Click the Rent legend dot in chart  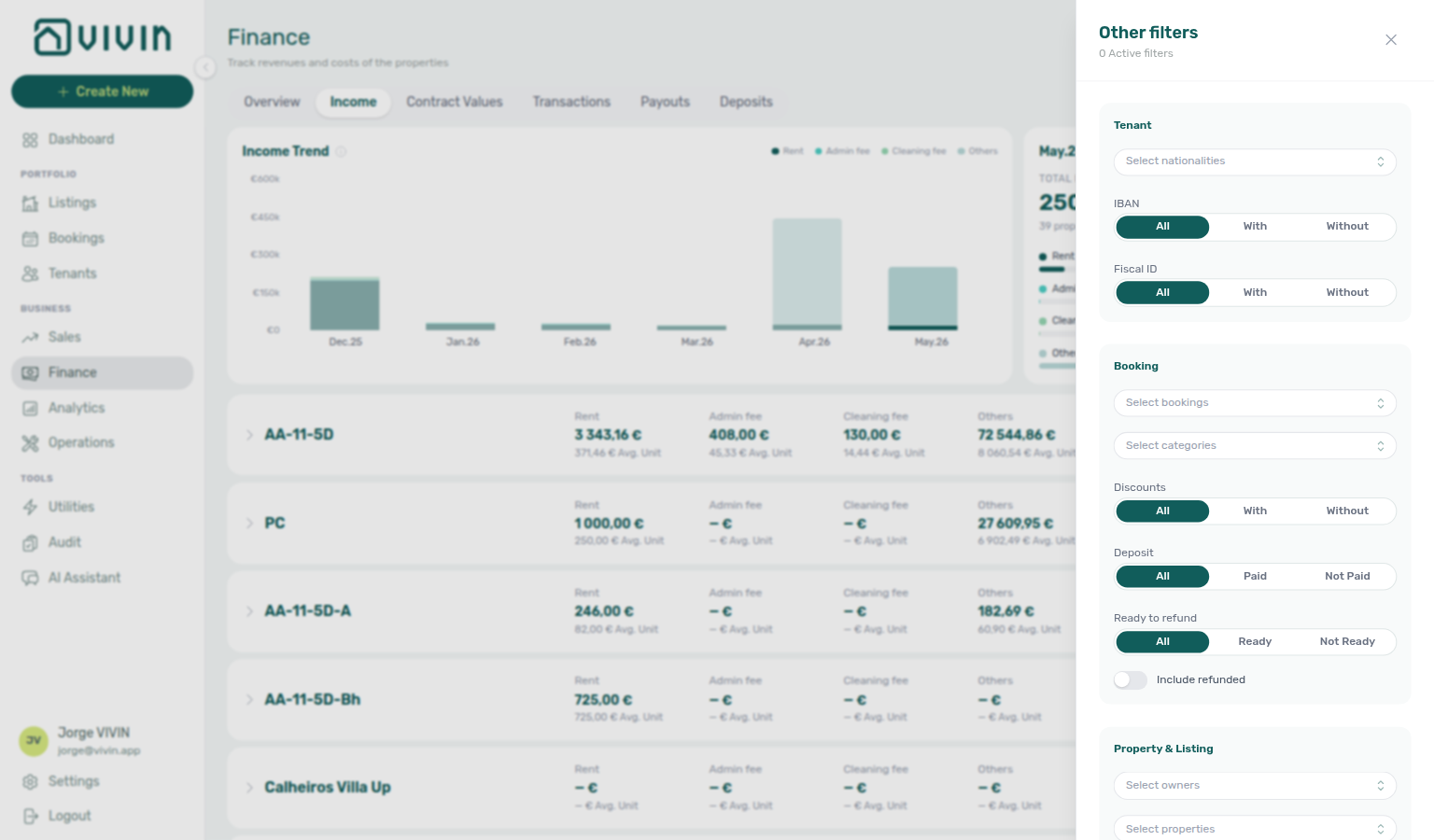point(775,151)
